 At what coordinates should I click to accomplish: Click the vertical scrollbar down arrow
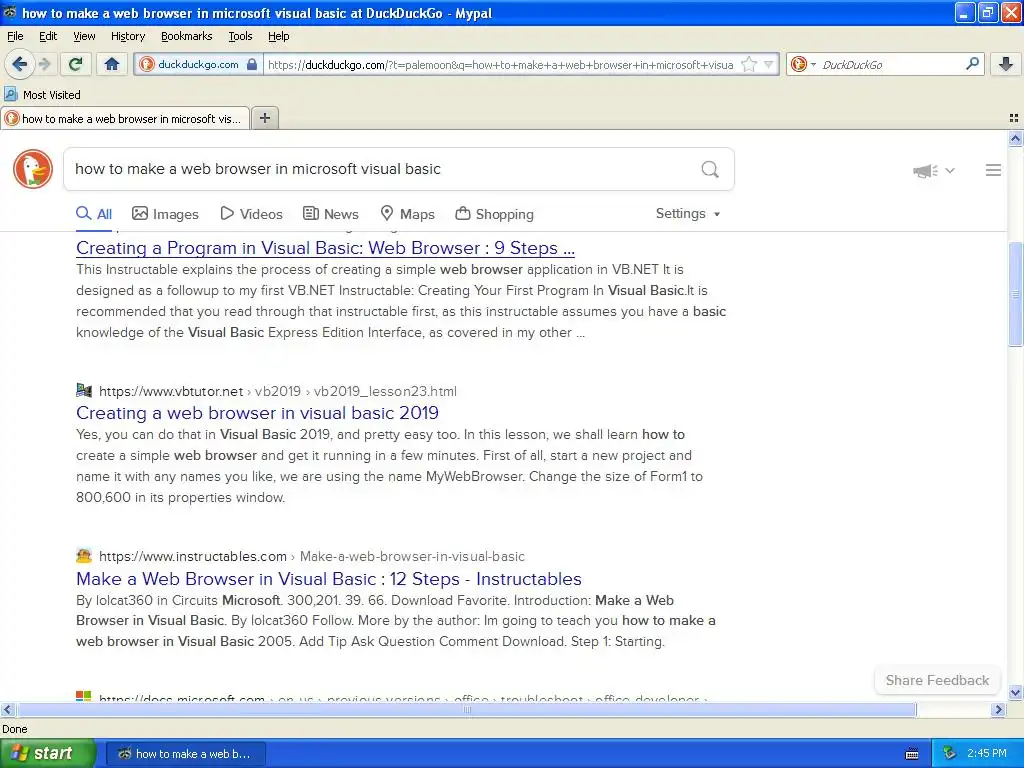click(x=1015, y=693)
